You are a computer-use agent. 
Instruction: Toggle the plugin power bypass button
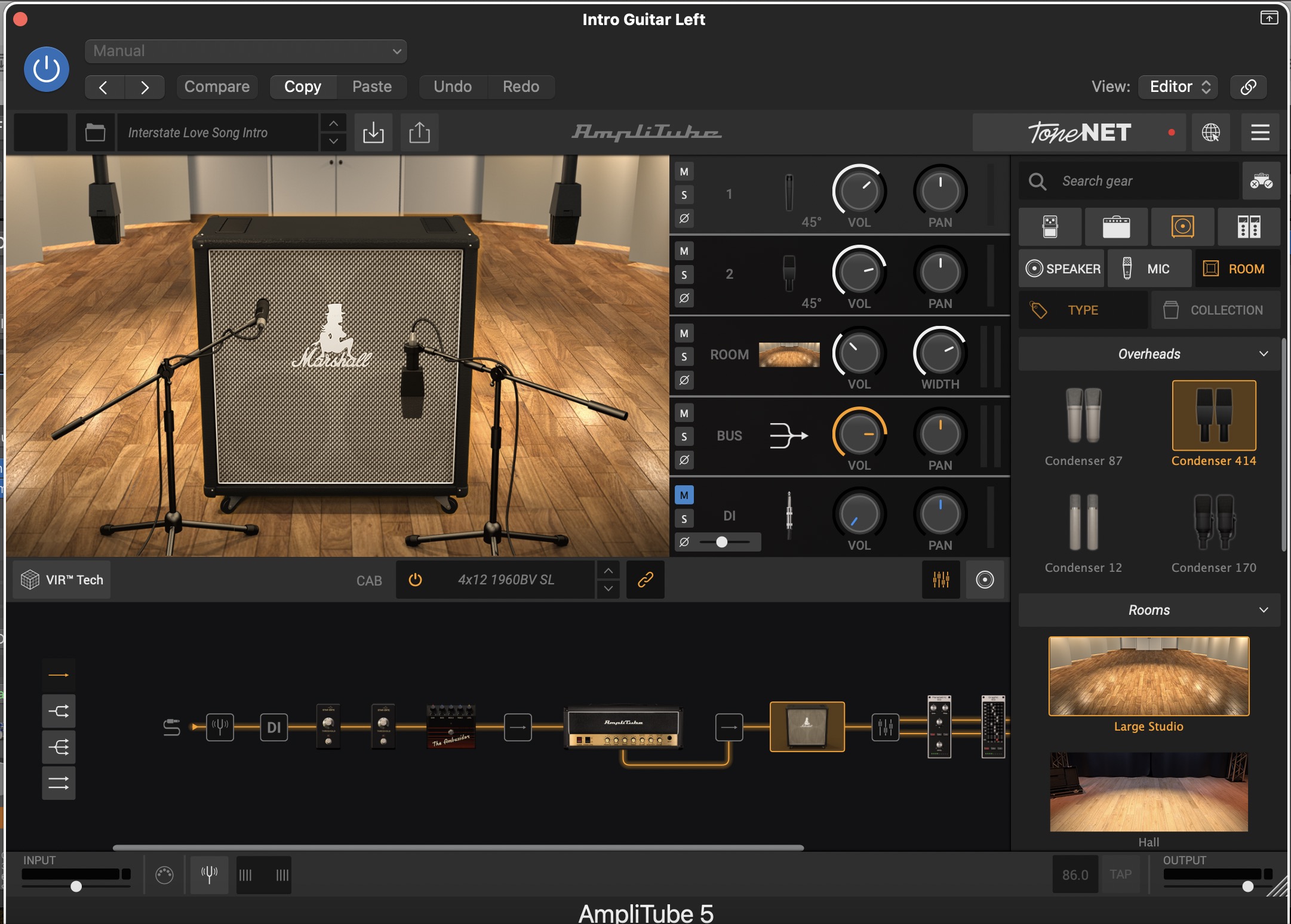pyautogui.click(x=47, y=69)
